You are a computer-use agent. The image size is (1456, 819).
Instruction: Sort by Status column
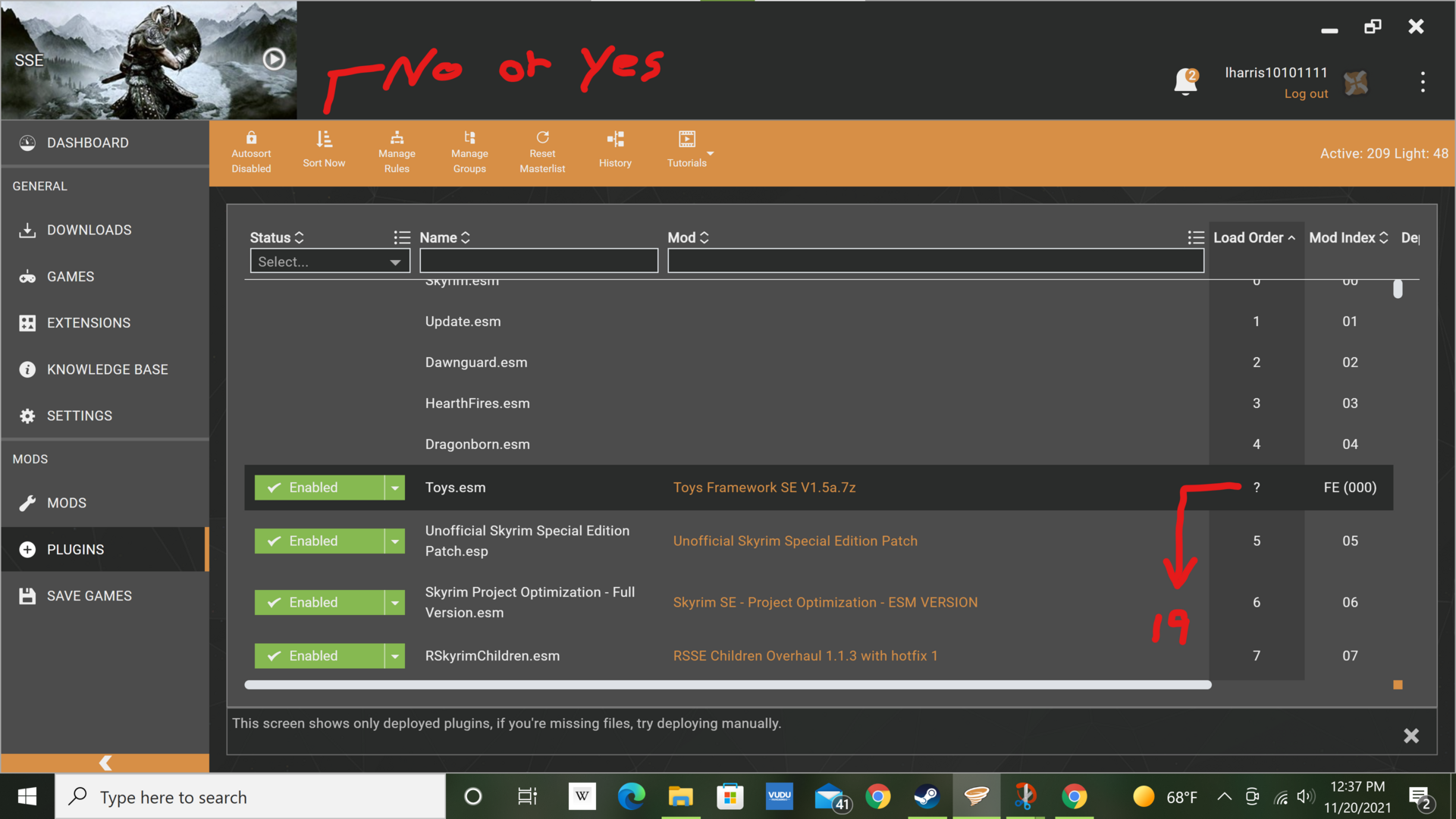pos(277,237)
